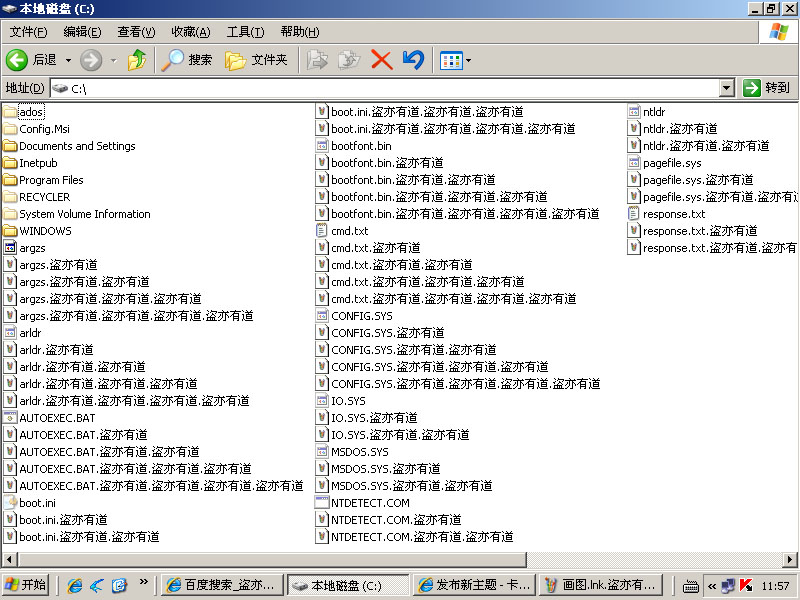Expand the address bar dropdown arrow
The height and width of the screenshot is (600, 800).
tap(727, 88)
